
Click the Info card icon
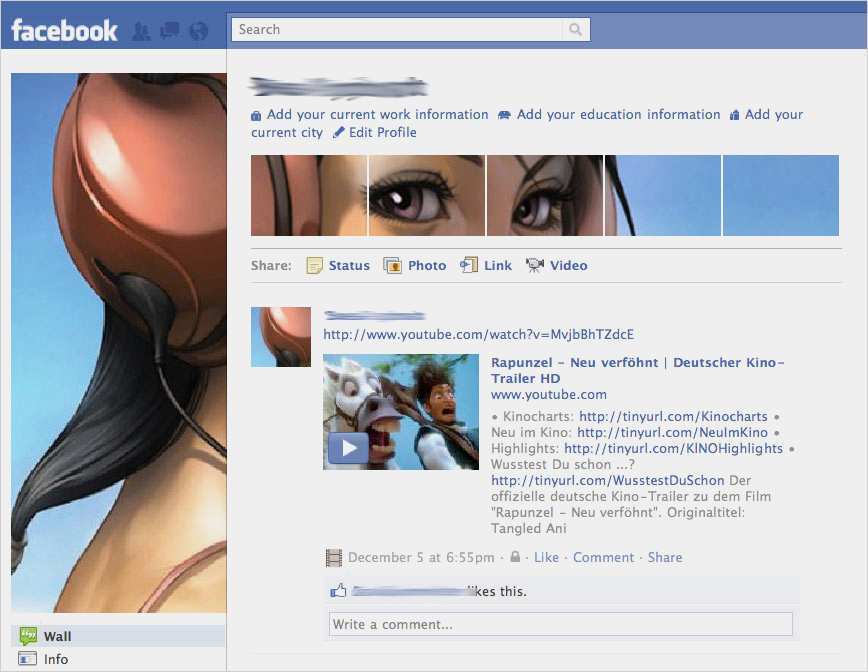pyautogui.click(x=27, y=659)
